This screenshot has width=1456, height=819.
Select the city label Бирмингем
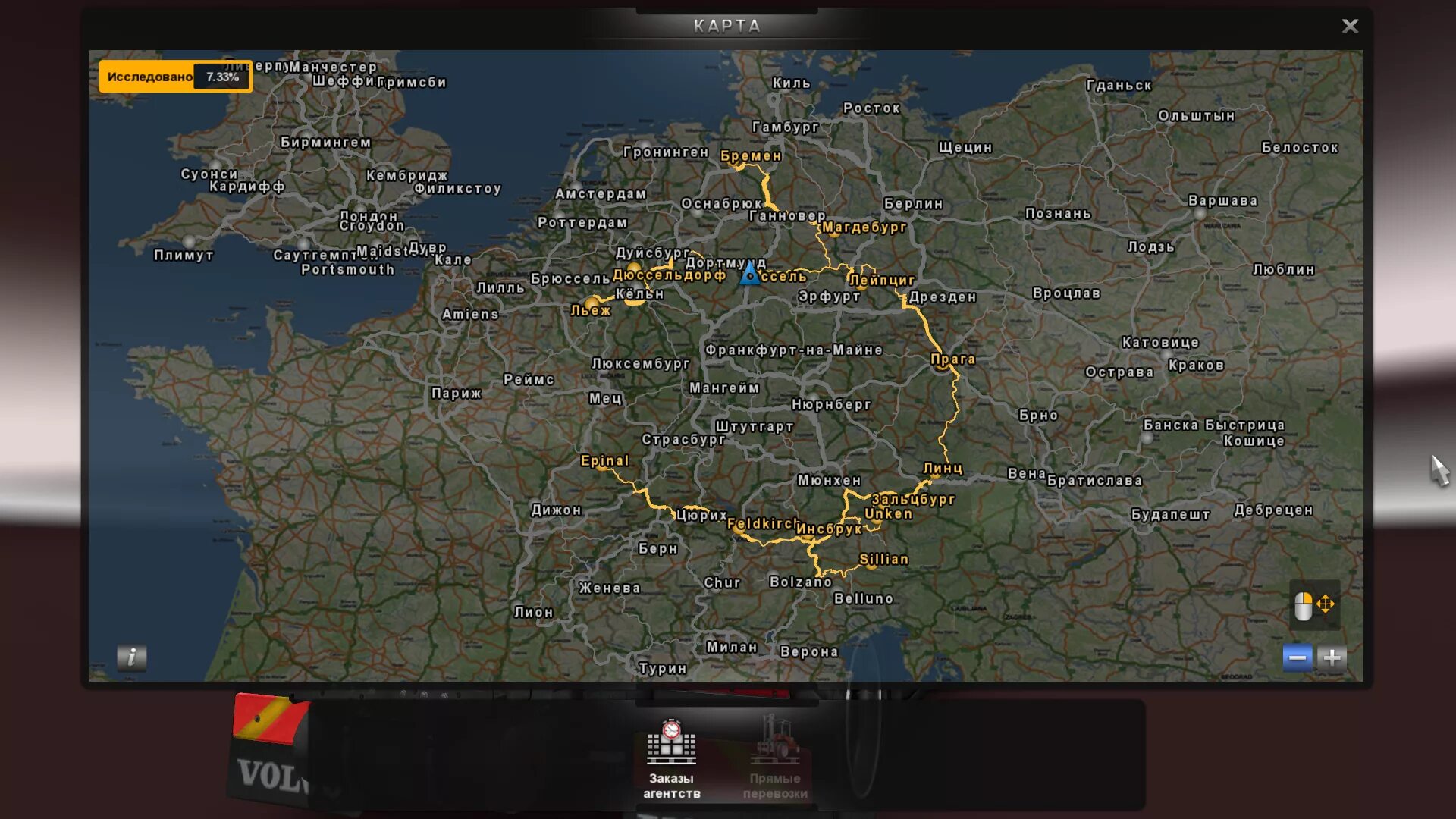pos(325,143)
